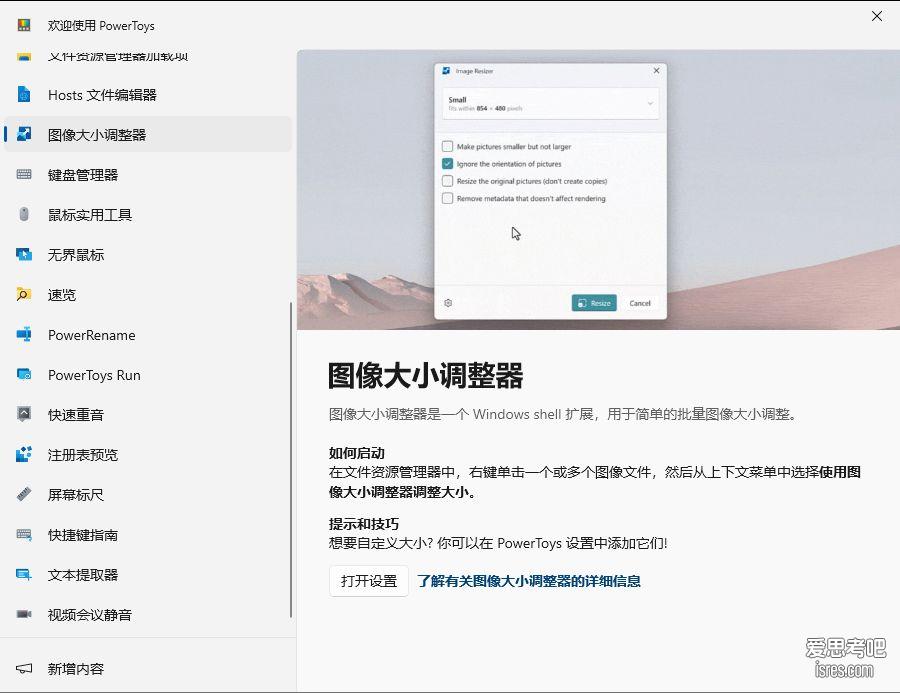Click the Video Conference Mute camera icon
The width and height of the screenshot is (900, 693).
(x=24, y=614)
